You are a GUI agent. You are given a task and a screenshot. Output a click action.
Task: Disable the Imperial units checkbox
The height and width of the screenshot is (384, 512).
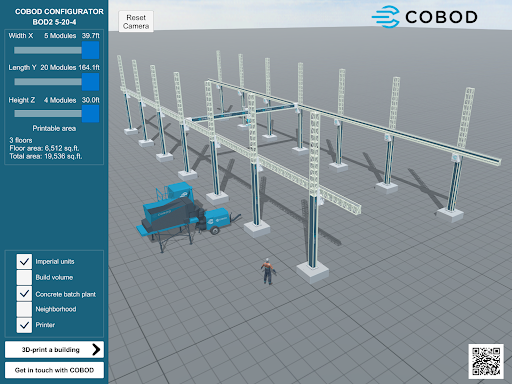click(24, 262)
